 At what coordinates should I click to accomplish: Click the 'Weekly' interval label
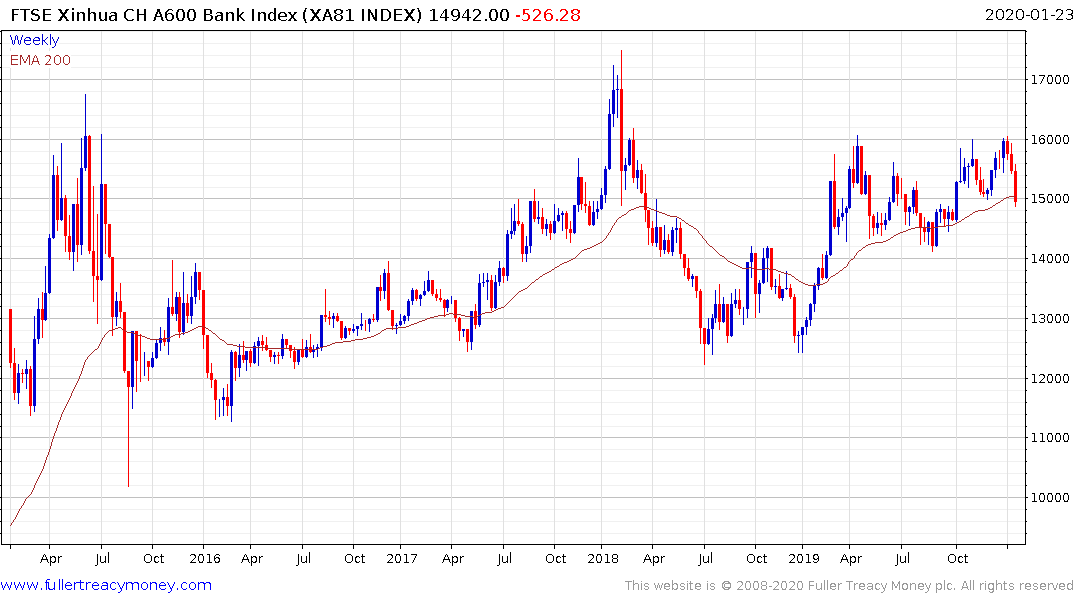click(x=34, y=40)
